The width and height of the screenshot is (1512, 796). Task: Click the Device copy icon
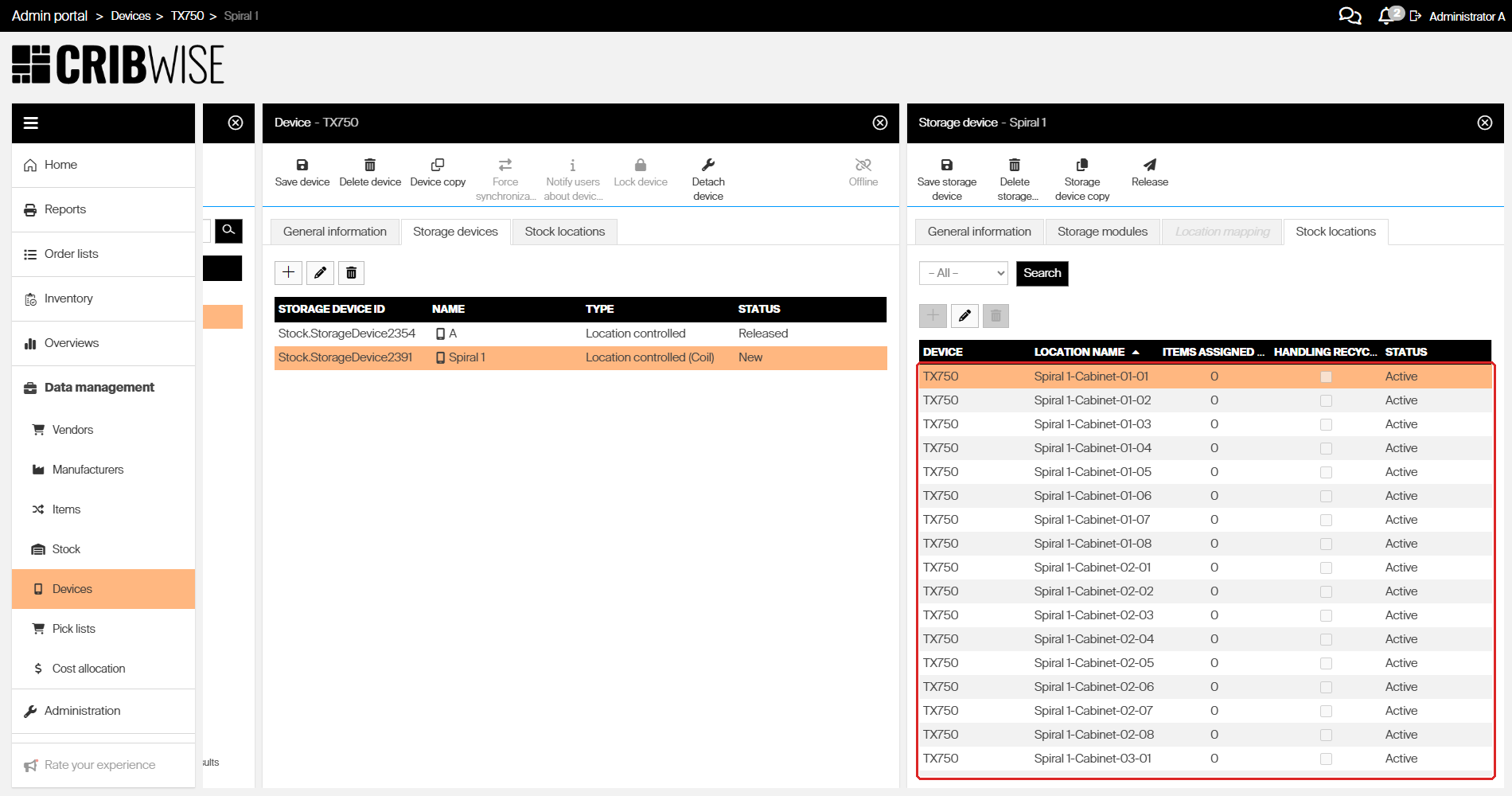pos(438,165)
